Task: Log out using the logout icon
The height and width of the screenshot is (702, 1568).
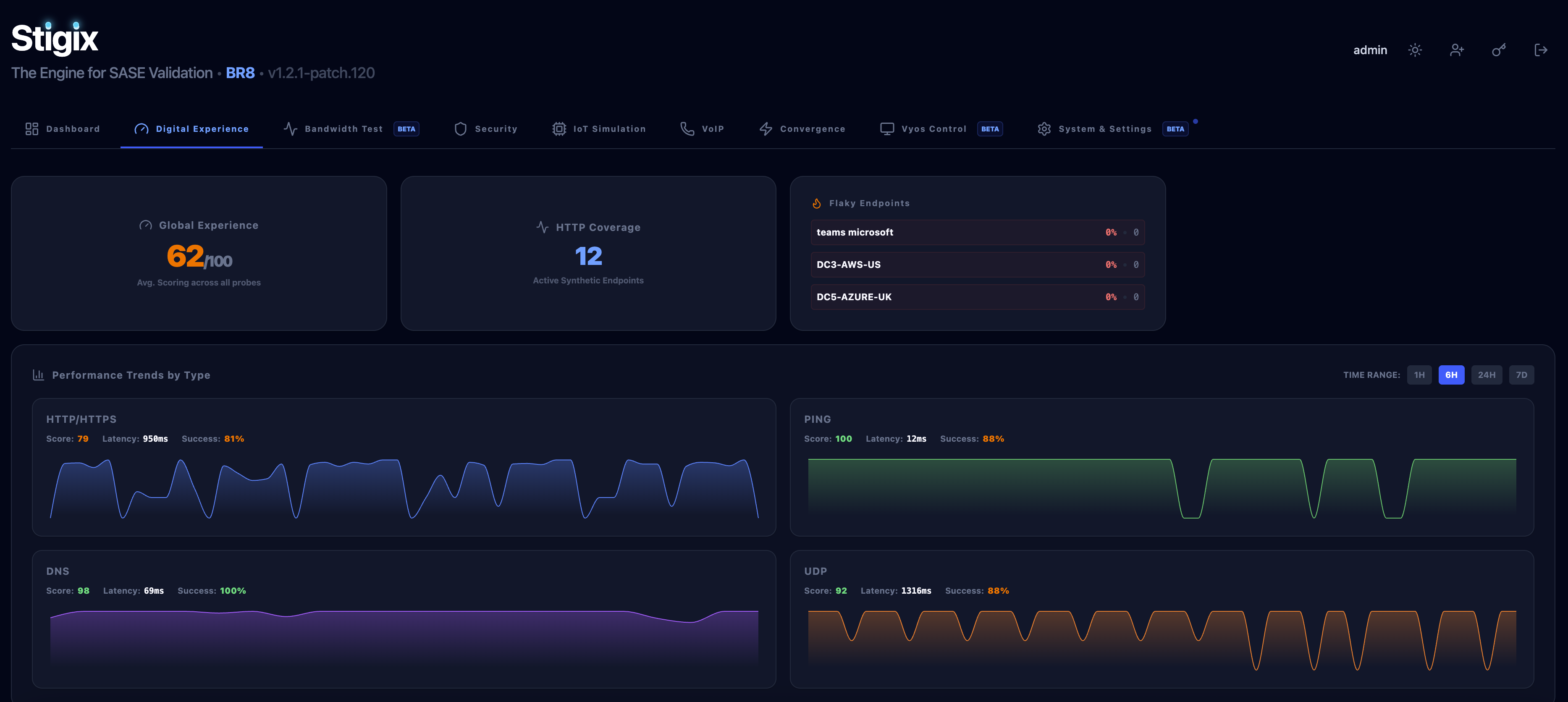Action: pos(1541,50)
